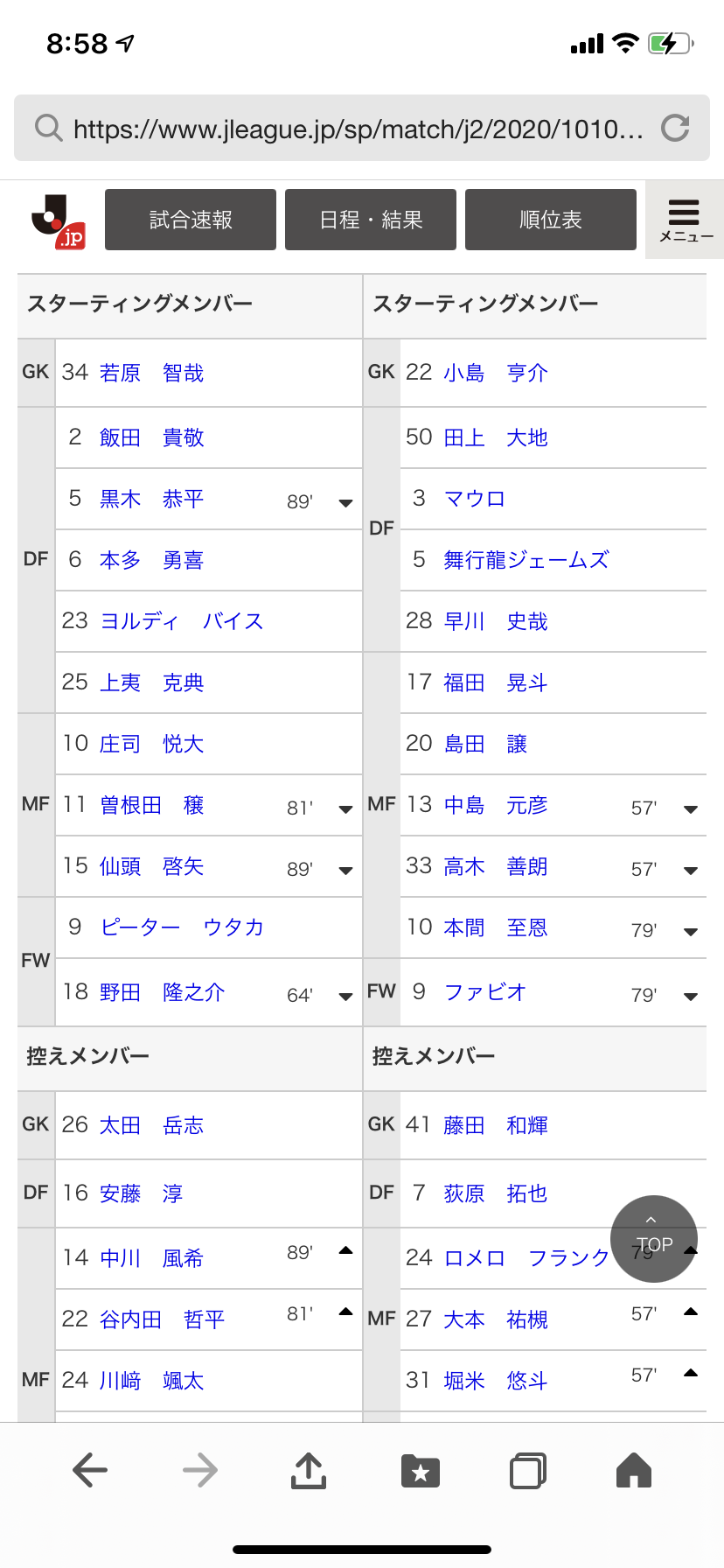Open the hamburger メニュー menu
The width and height of the screenshot is (724, 1568).
click(685, 220)
